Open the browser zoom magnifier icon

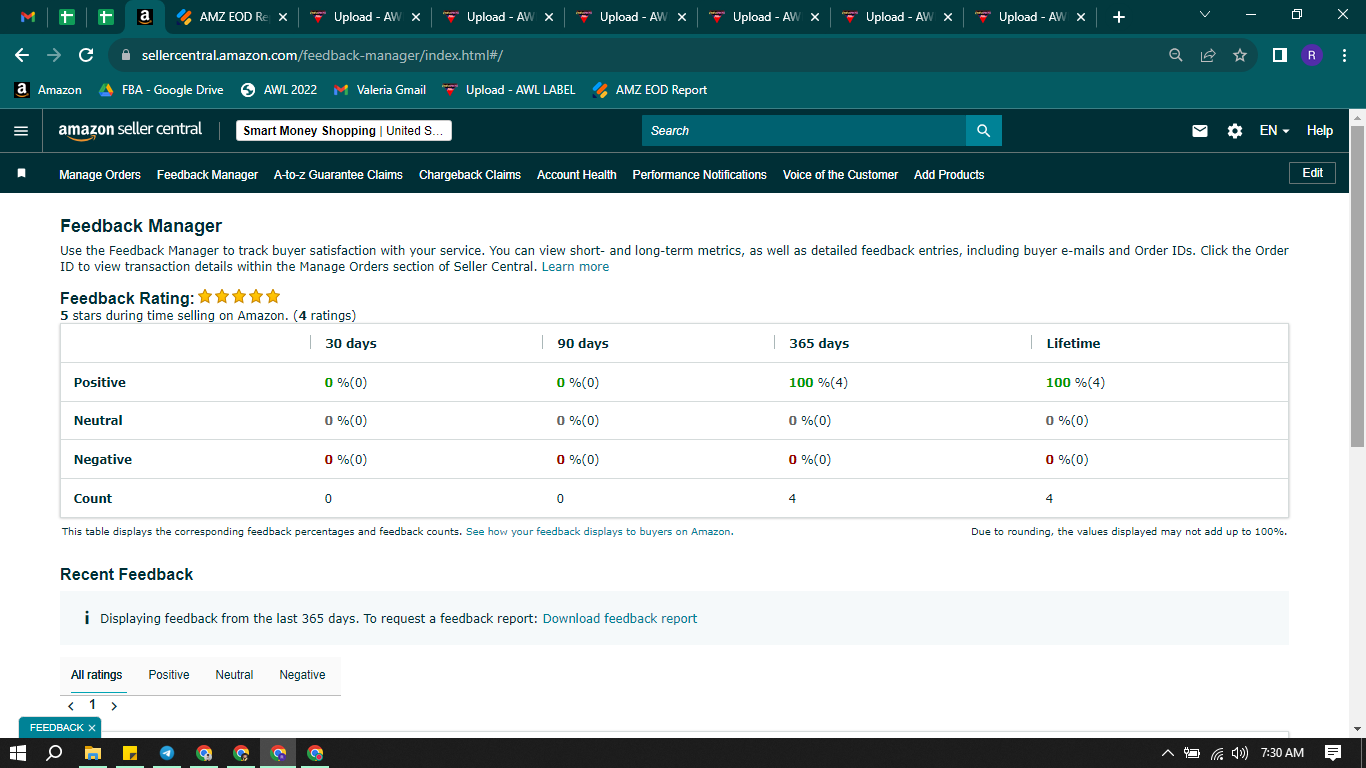[1176, 55]
